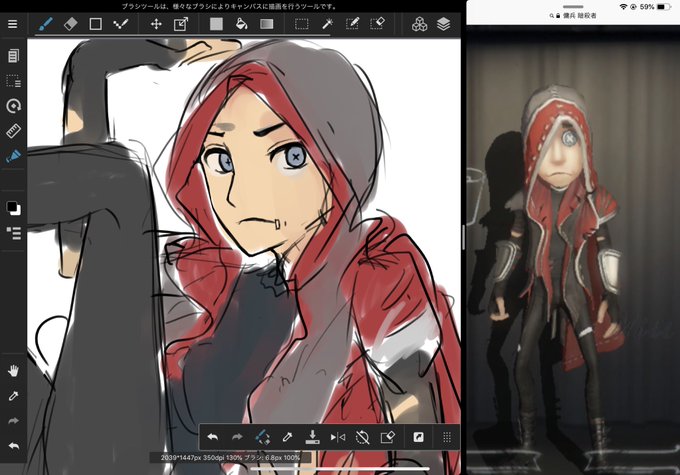Tap redo in bottom shortcut bar
The image size is (680, 475).
click(x=237, y=437)
